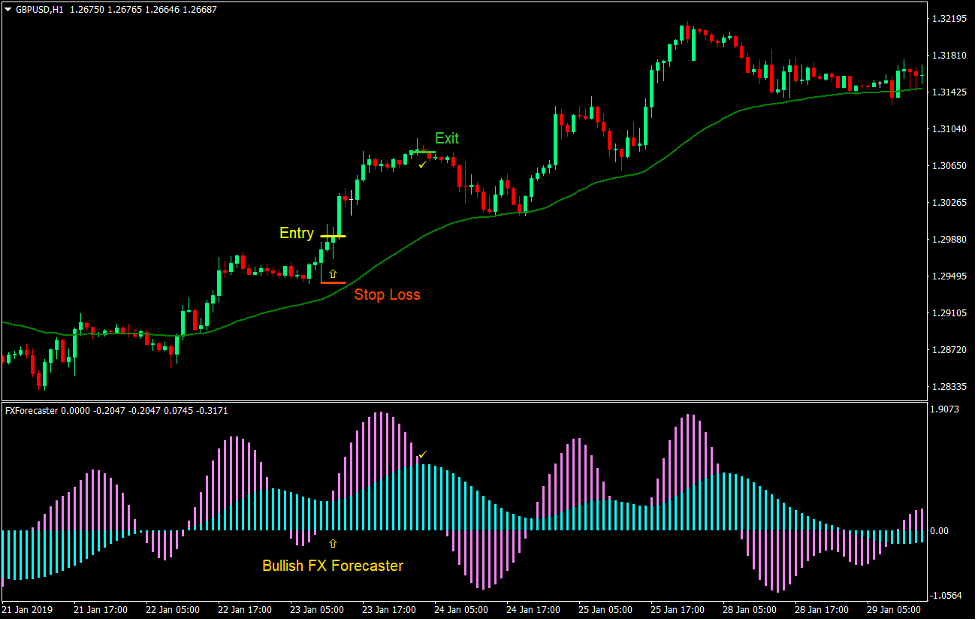Screen dimensions: 977x620
Task: Click the orange Stop Loss line marker
Action: [333, 283]
